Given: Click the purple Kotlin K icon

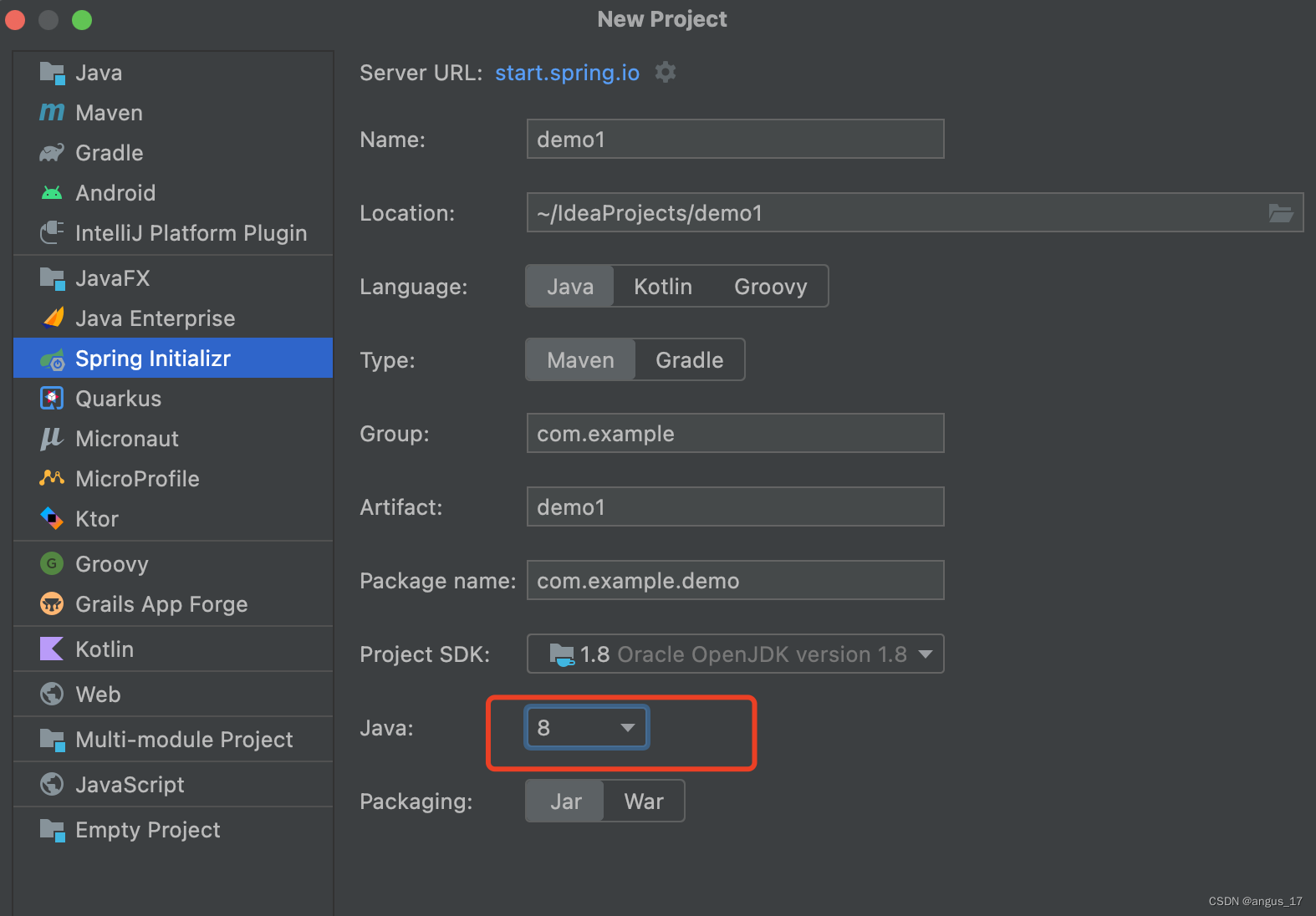Looking at the screenshot, I should (x=52, y=649).
